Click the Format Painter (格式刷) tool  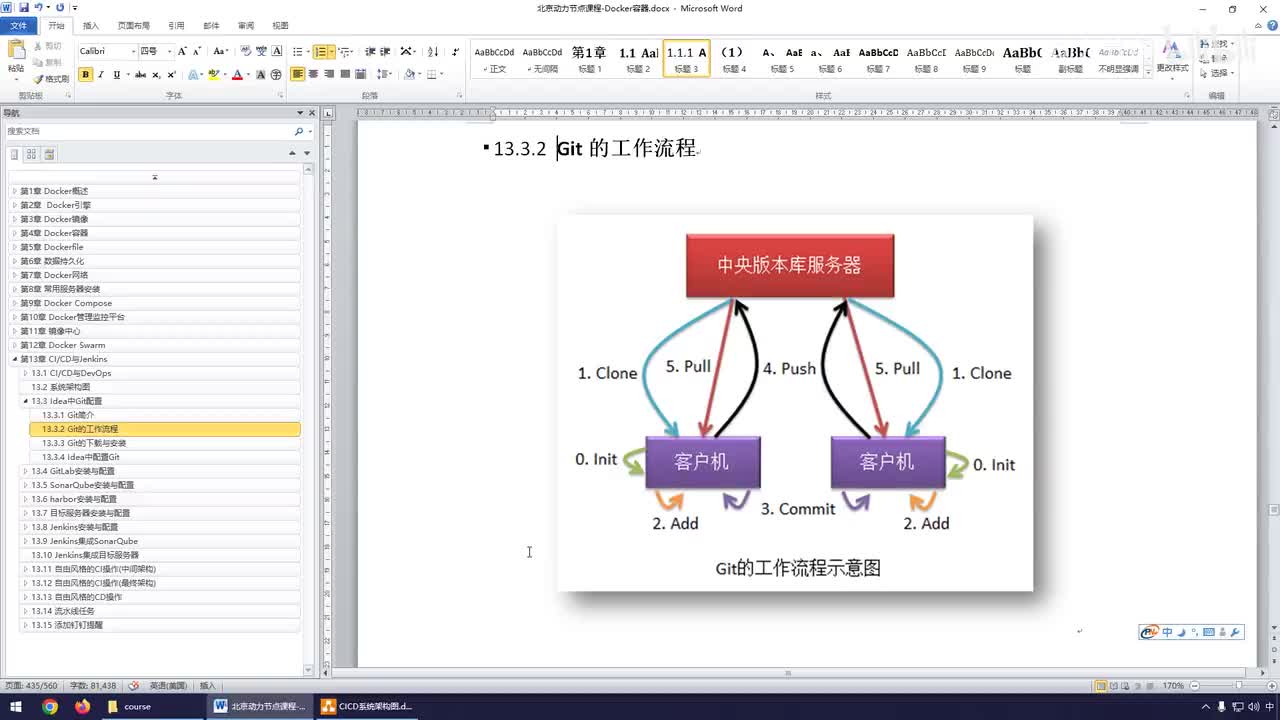(x=51, y=78)
